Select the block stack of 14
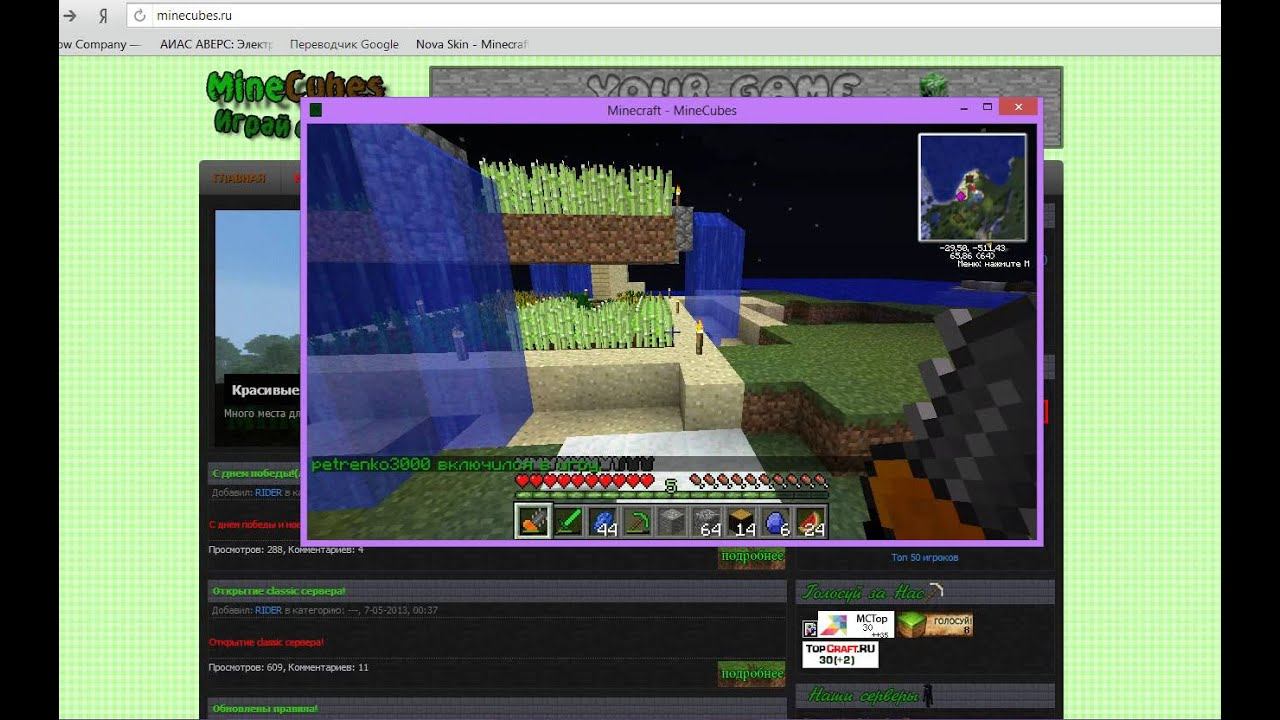This screenshot has height=720, width=1280. coord(743,520)
